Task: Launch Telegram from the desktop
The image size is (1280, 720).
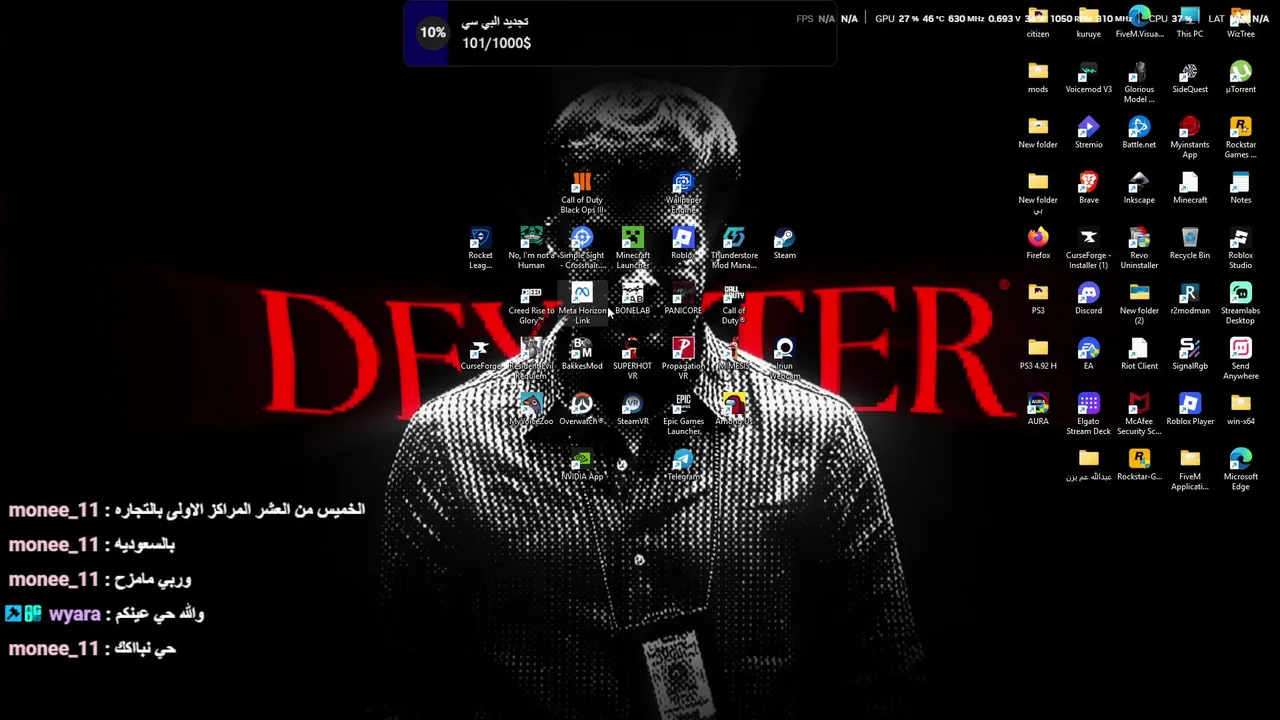Action: pyautogui.click(x=683, y=465)
